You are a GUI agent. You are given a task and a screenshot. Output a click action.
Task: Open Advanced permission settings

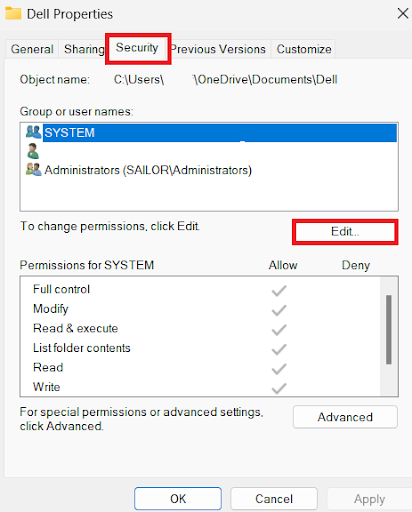[345, 417]
